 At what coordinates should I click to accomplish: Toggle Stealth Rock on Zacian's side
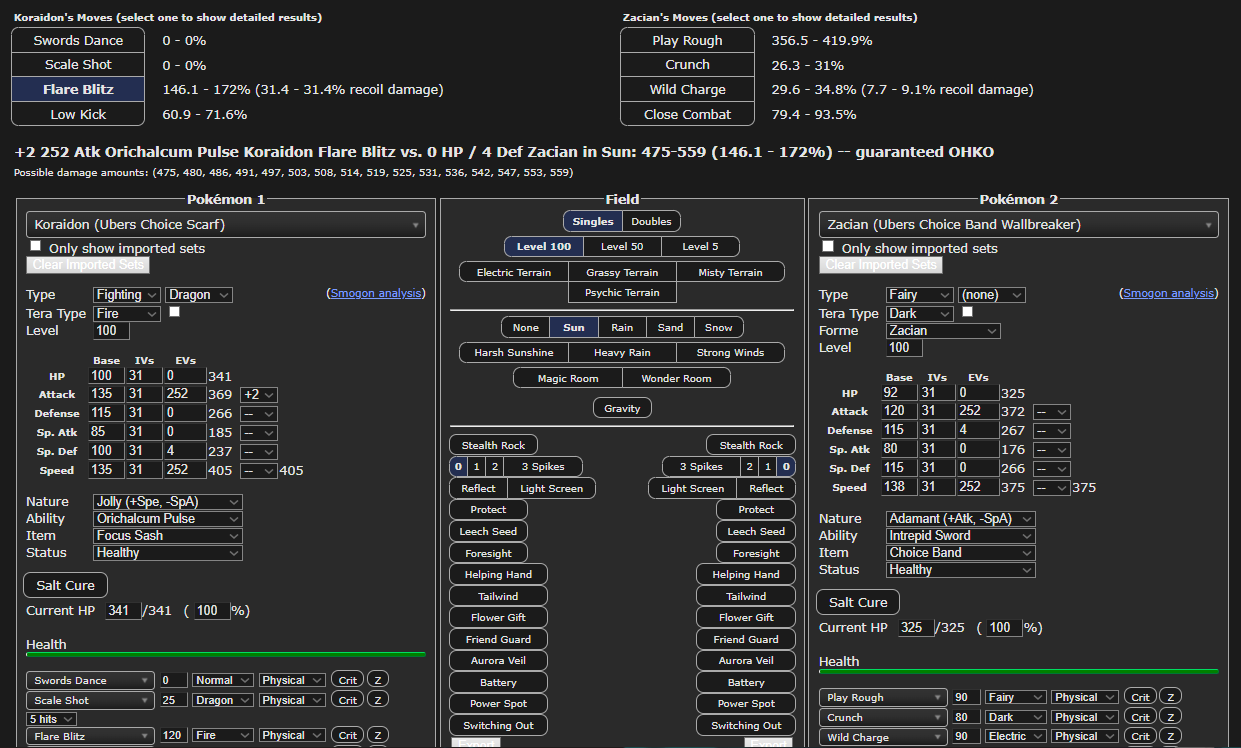[x=751, y=445]
